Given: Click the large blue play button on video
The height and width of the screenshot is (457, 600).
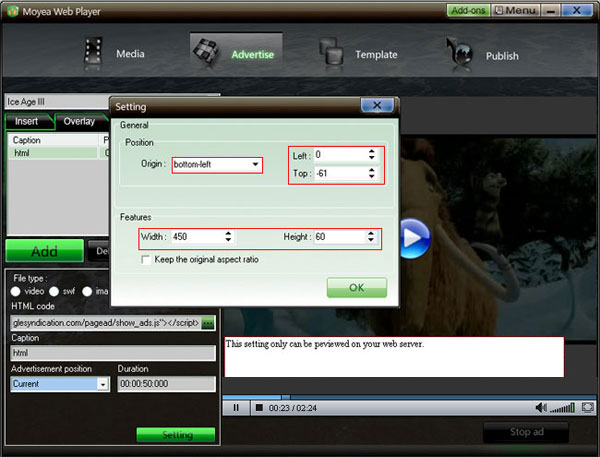Looking at the screenshot, I should click(x=414, y=238).
